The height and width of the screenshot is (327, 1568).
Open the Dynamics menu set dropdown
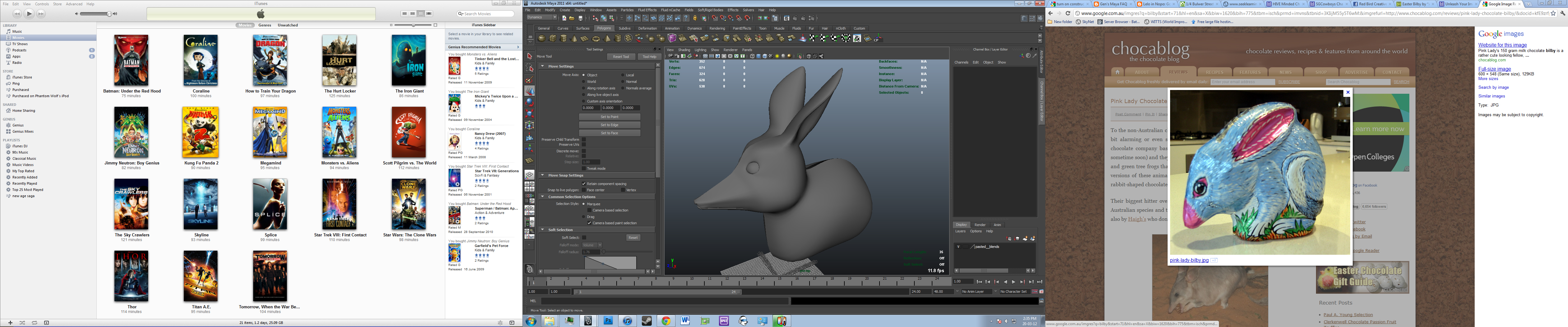point(542,17)
